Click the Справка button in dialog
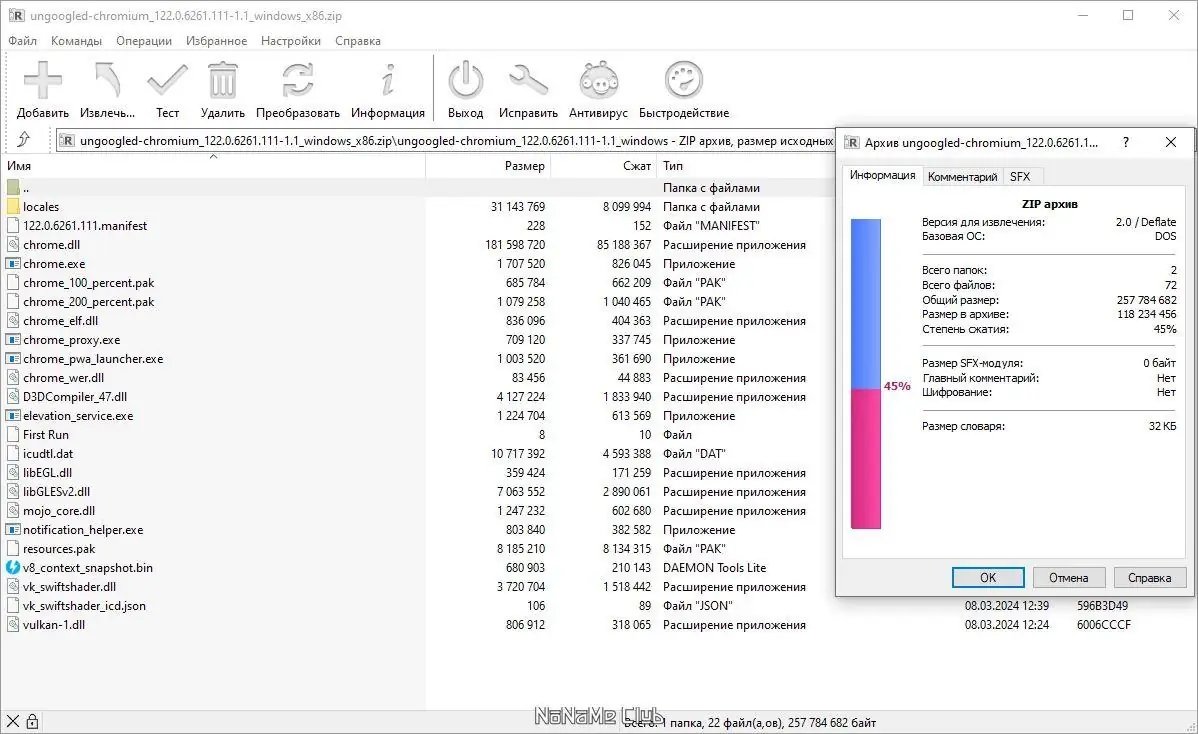The height and width of the screenshot is (734, 1198). 1149,577
